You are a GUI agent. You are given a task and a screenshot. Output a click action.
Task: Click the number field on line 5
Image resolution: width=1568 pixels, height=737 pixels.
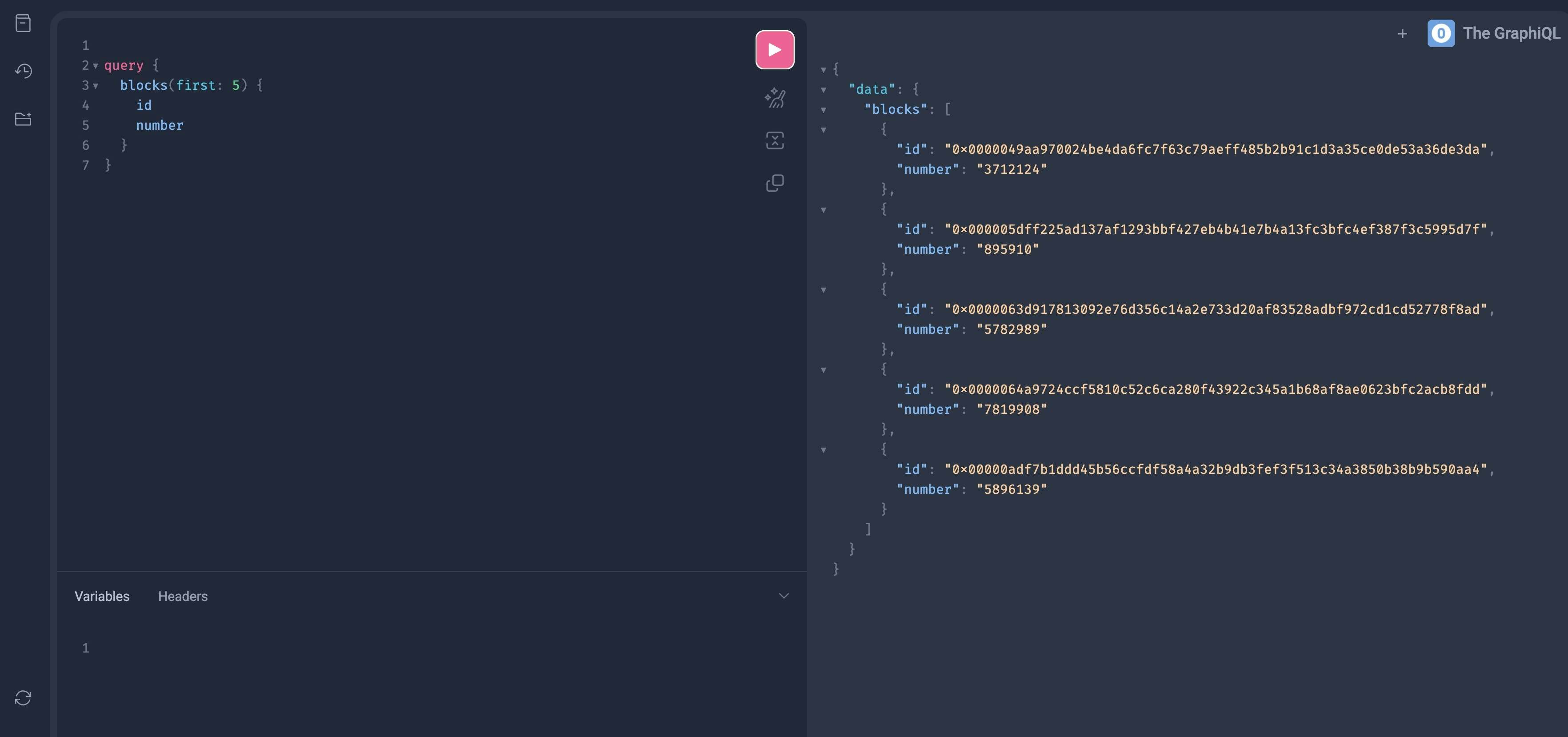tap(160, 125)
